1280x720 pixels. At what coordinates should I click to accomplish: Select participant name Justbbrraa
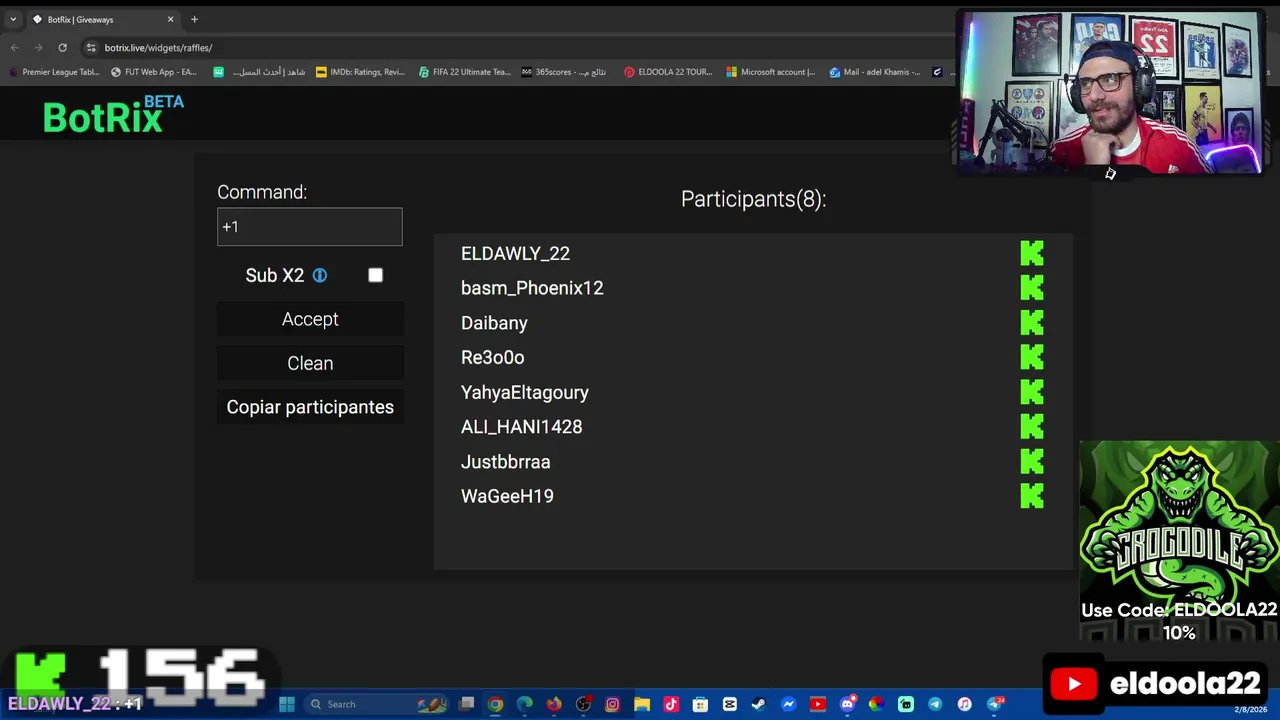(x=505, y=462)
